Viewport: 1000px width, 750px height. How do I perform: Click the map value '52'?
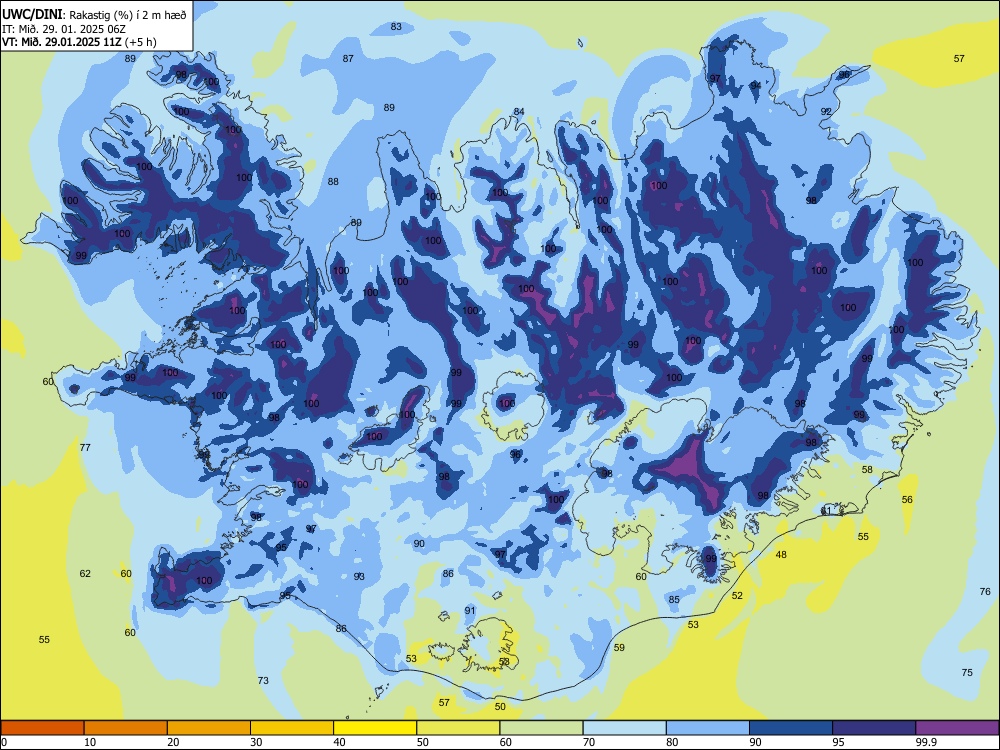click(x=737, y=596)
